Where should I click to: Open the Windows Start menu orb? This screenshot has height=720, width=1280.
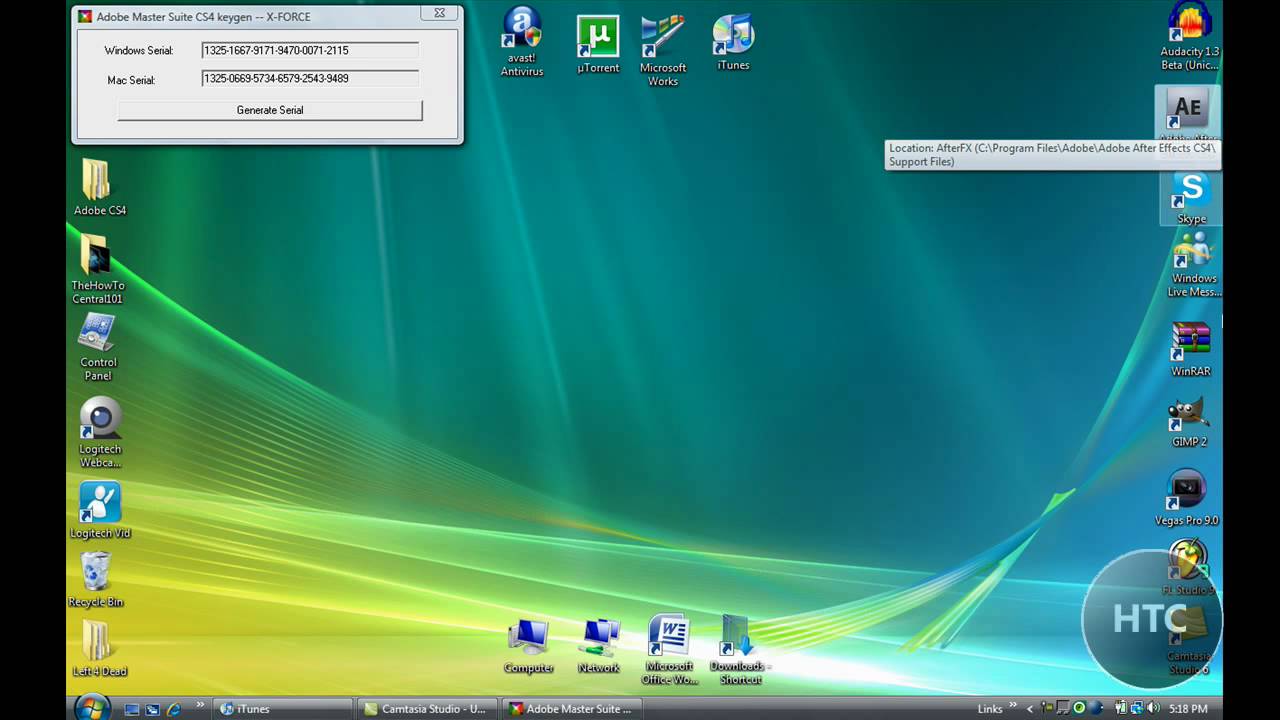tap(92, 707)
